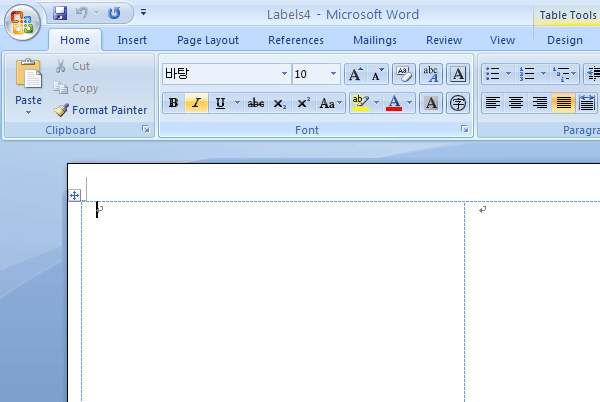Open the Undo history dropdown arrow

96,13
